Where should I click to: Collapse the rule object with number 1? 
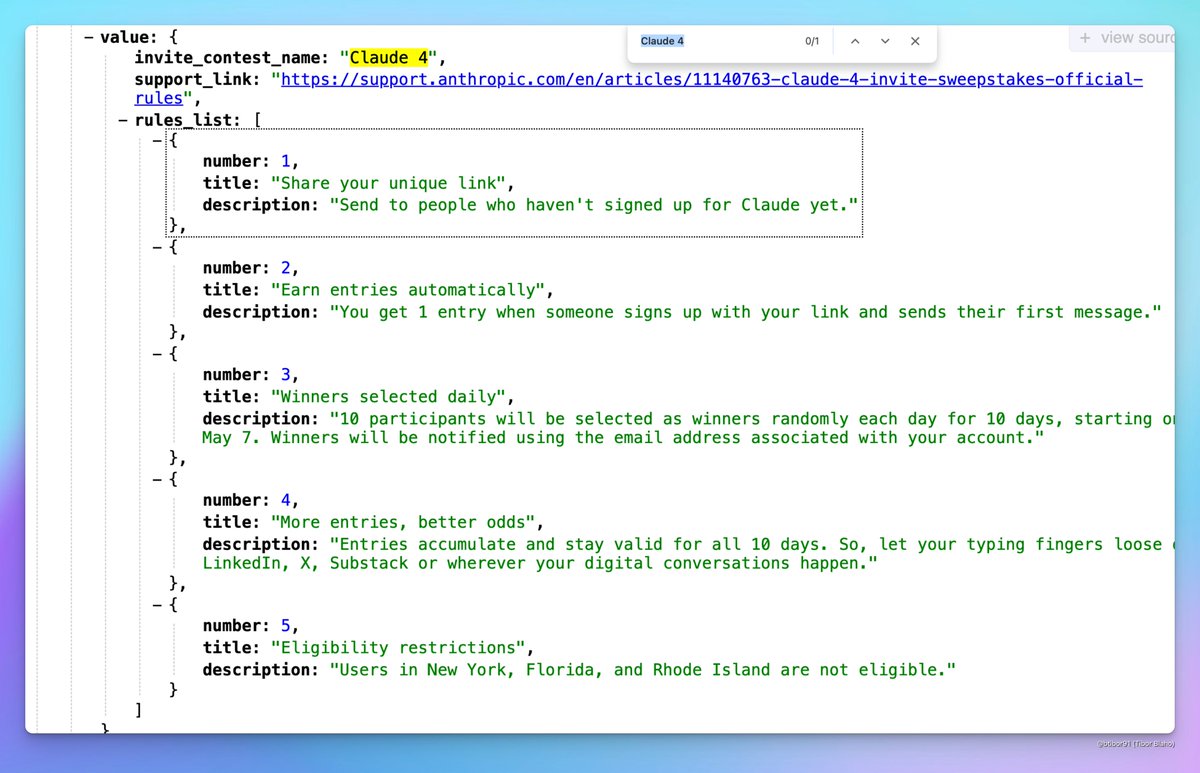(x=157, y=140)
